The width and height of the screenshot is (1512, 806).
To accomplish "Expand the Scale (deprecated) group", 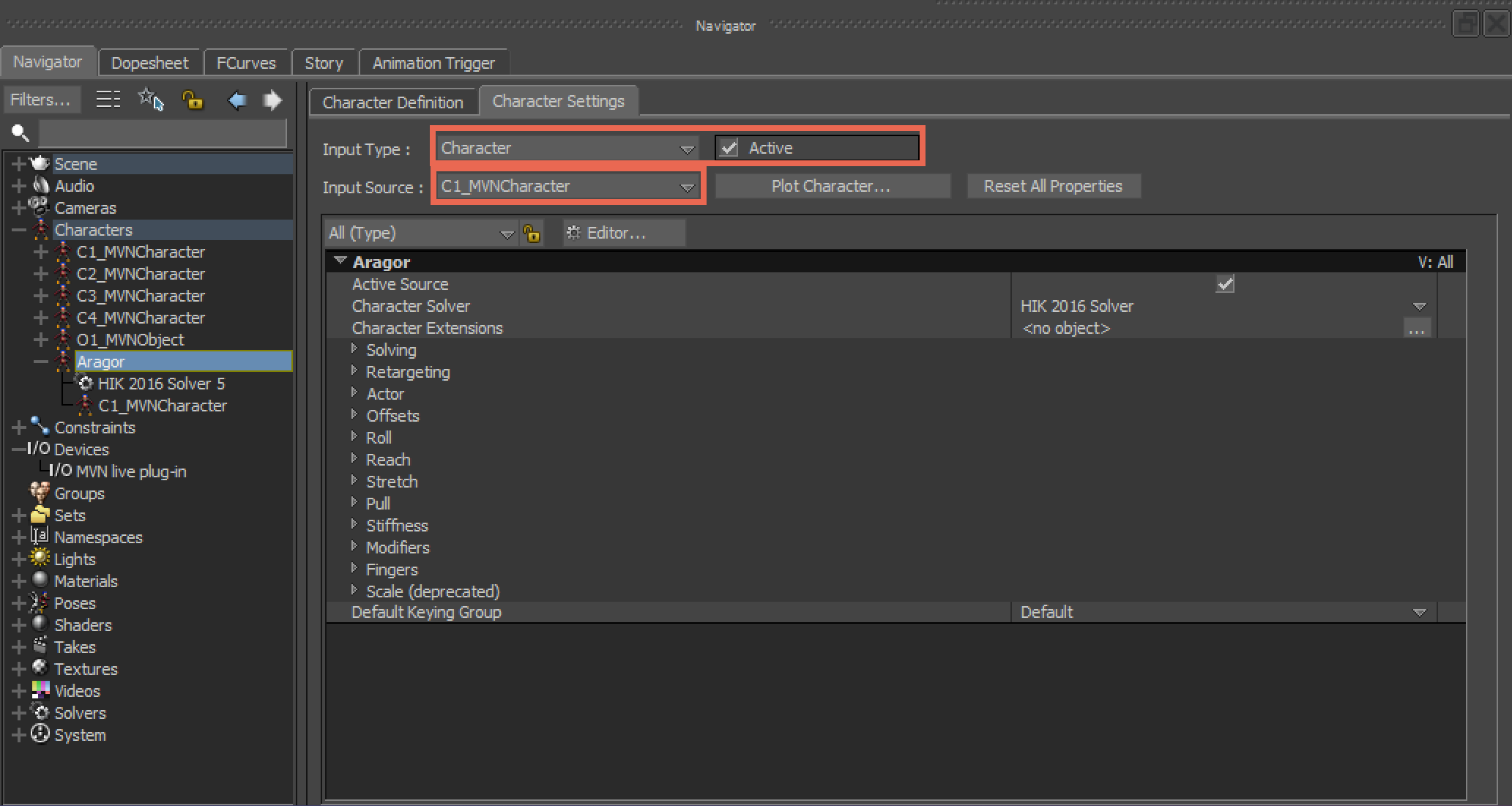I will [x=354, y=590].
